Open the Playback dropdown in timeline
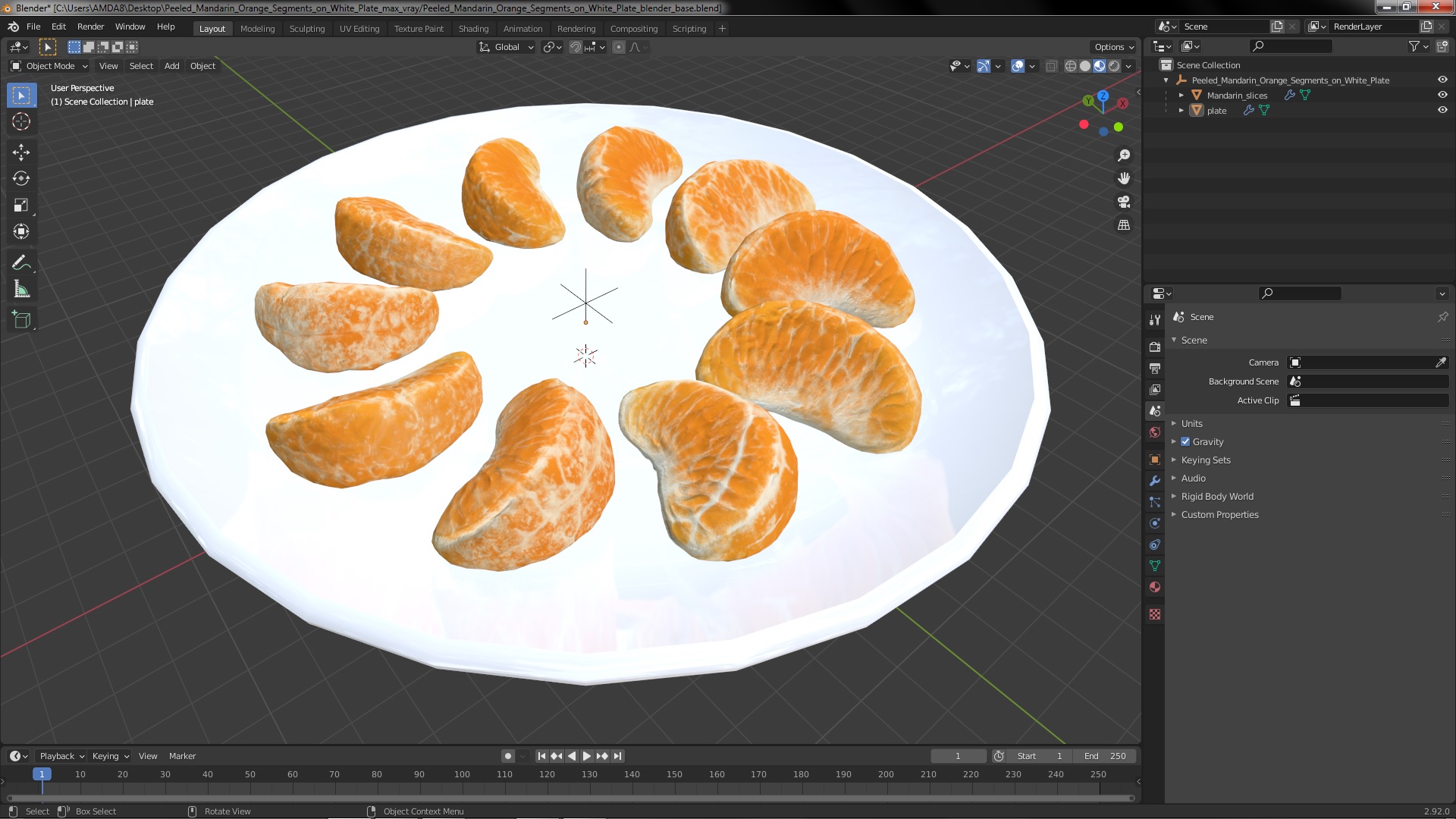1456x819 pixels. (x=61, y=756)
